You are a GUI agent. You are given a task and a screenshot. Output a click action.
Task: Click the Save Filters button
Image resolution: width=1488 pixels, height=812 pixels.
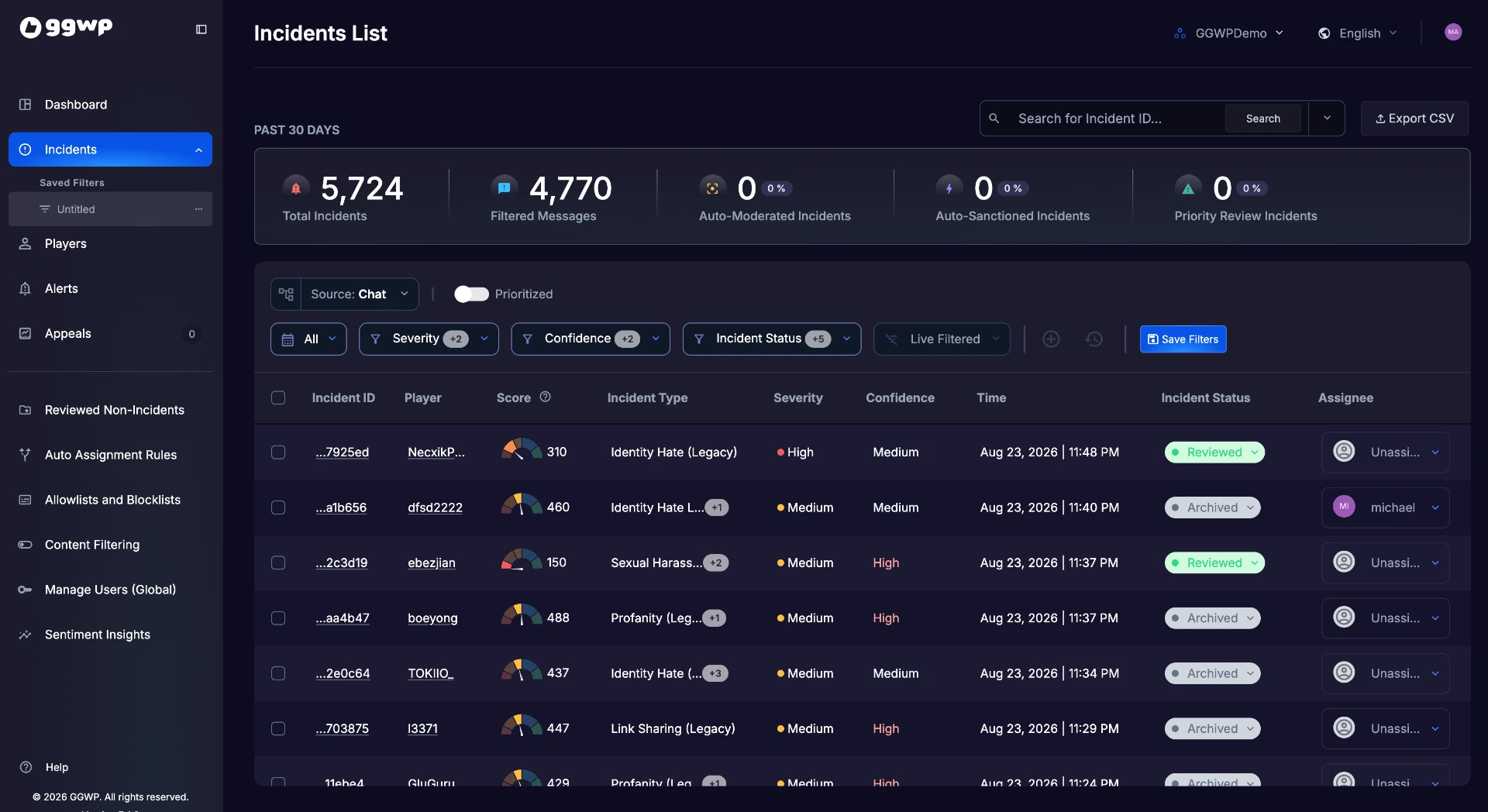[x=1183, y=339]
